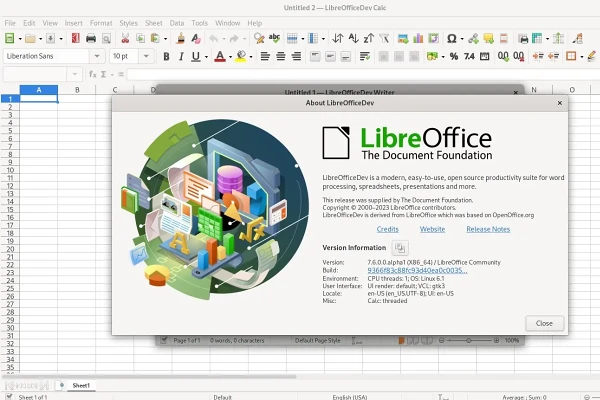
Task: Click the Insert Special Character omega icon
Action: (x=452, y=38)
